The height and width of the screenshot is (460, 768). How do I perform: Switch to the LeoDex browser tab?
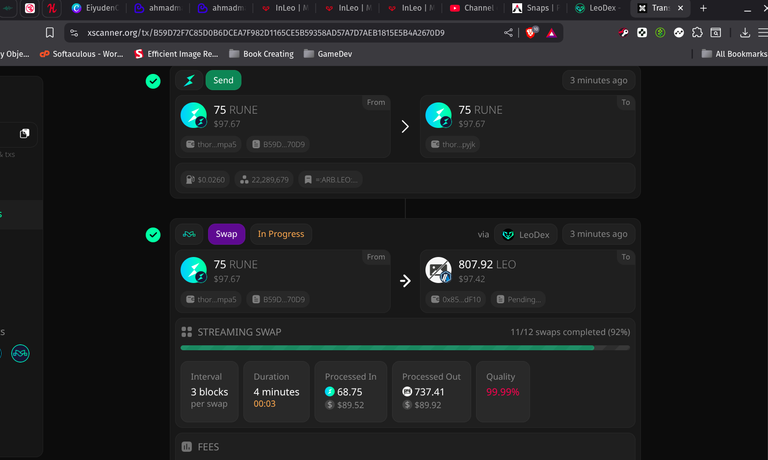pyautogui.click(x=598, y=8)
